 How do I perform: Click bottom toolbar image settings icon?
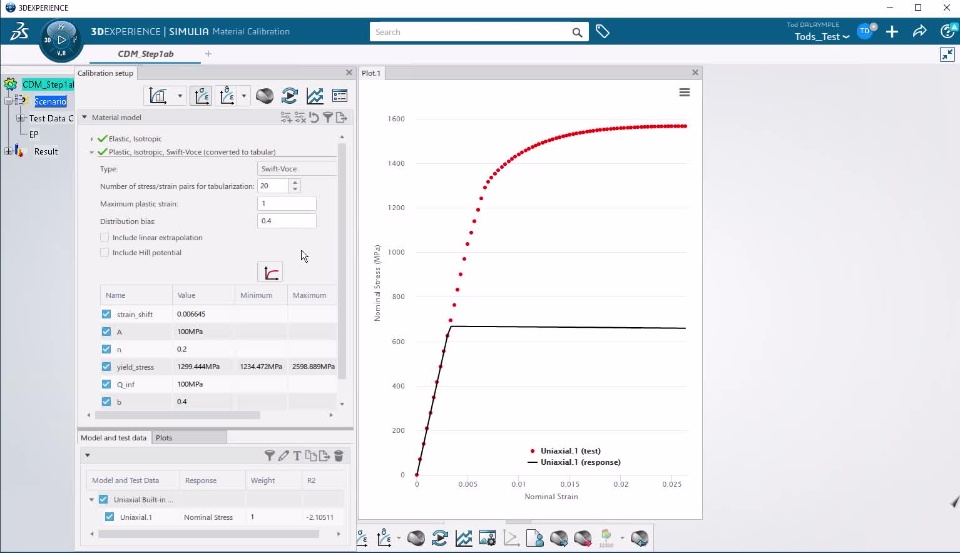pyautogui.click(x=487, y=538)
